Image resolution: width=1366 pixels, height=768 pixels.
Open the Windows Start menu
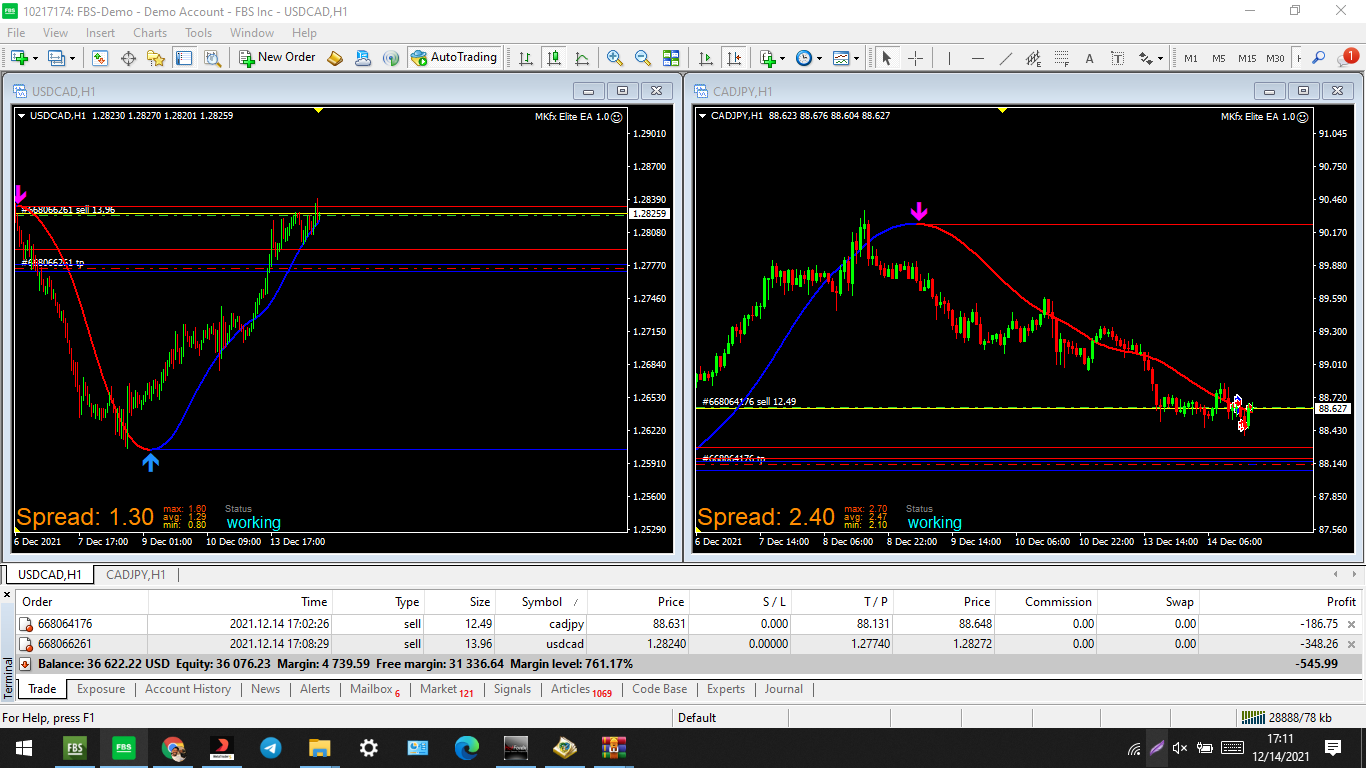click(24, 747)
